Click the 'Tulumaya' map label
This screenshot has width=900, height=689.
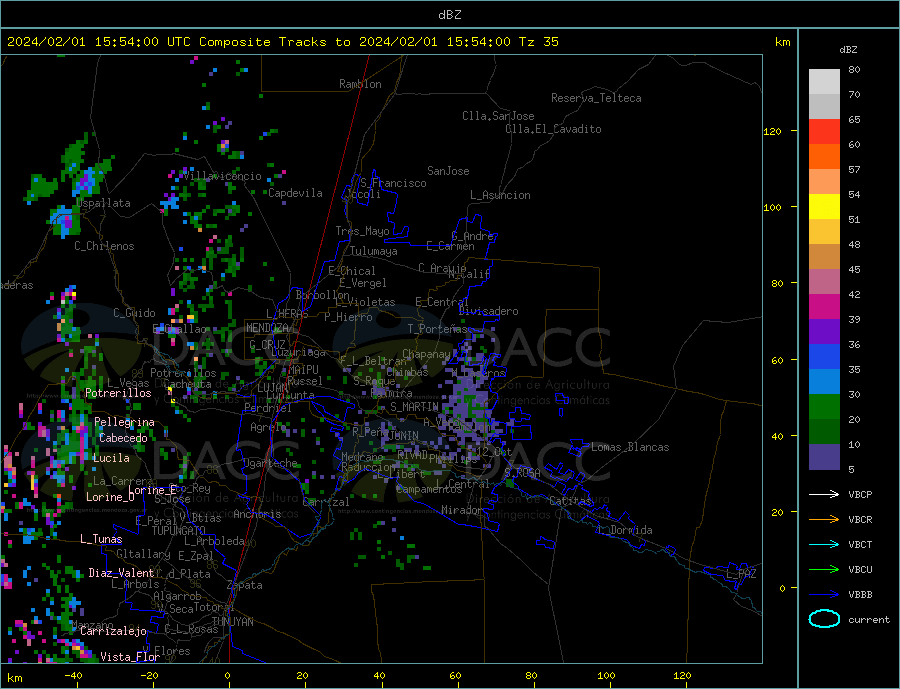pyautogui.click(x=374, y=251)
